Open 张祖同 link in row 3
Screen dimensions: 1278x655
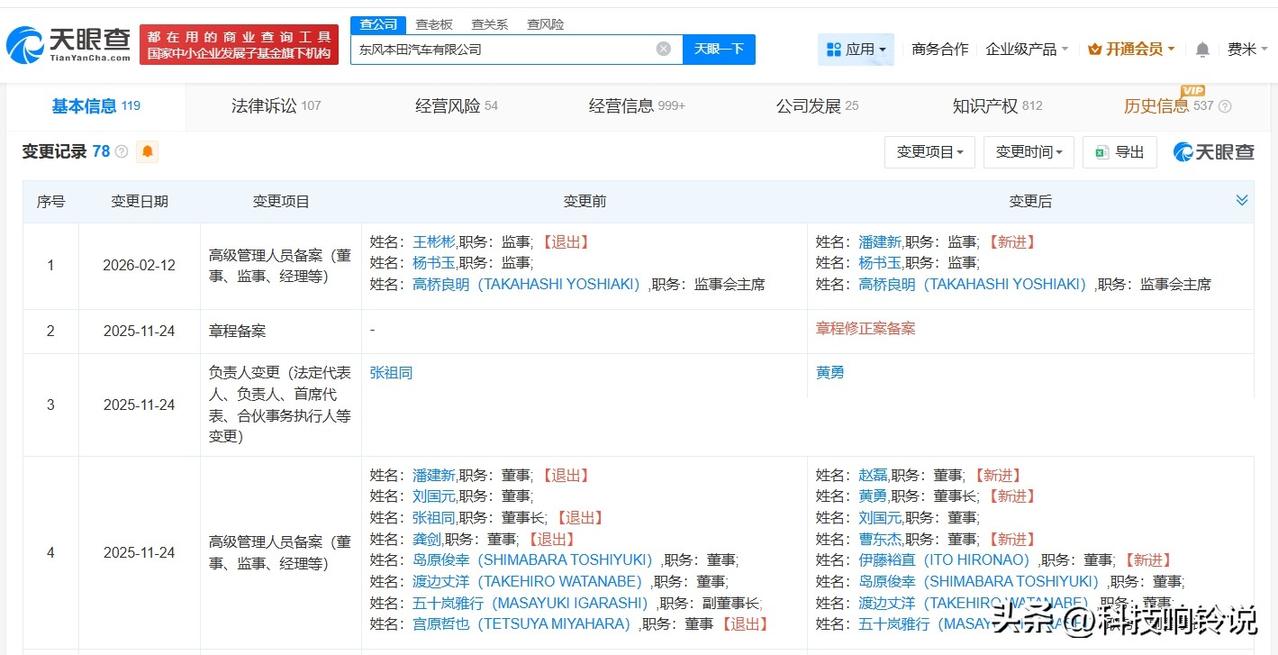coord(391,372)
